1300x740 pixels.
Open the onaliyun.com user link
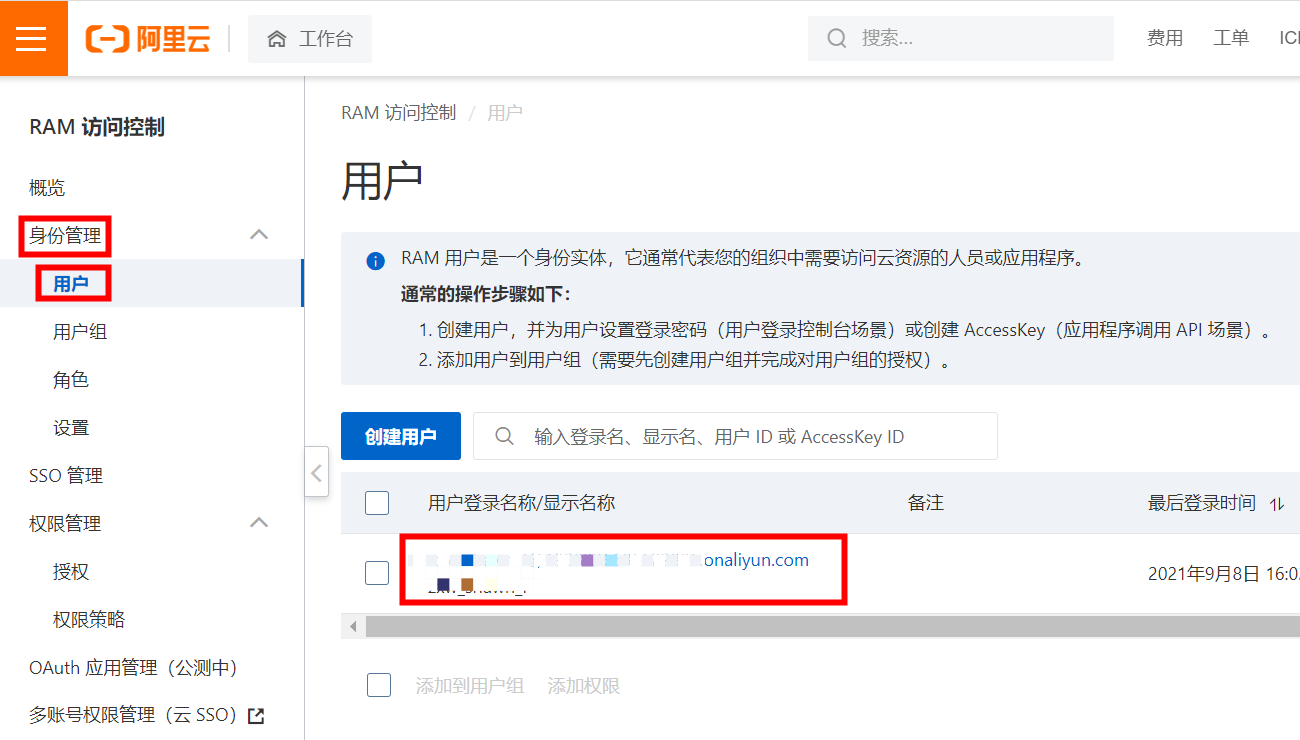pyautogui.click(x=755, y=560)
